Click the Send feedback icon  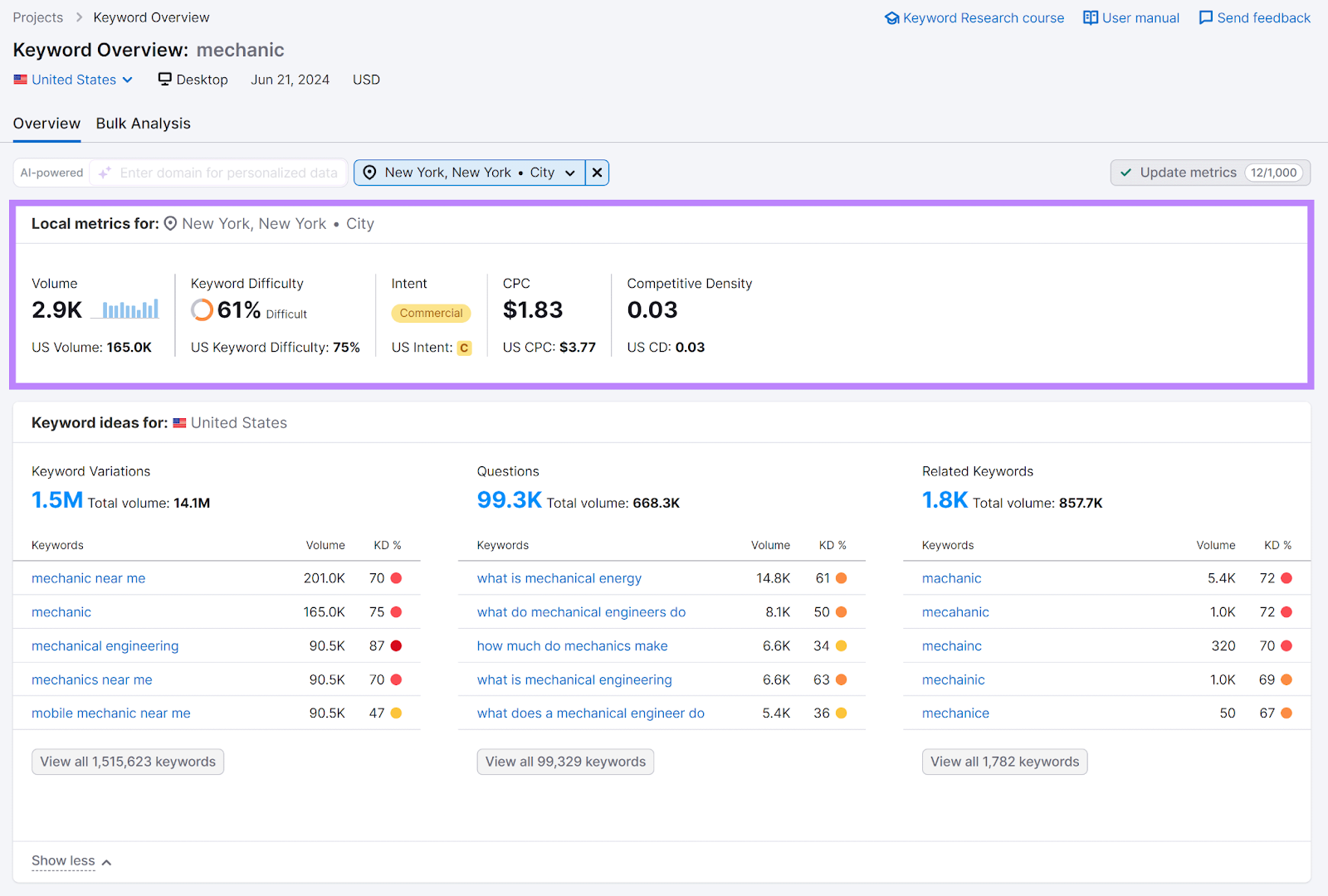point(1205,17)
